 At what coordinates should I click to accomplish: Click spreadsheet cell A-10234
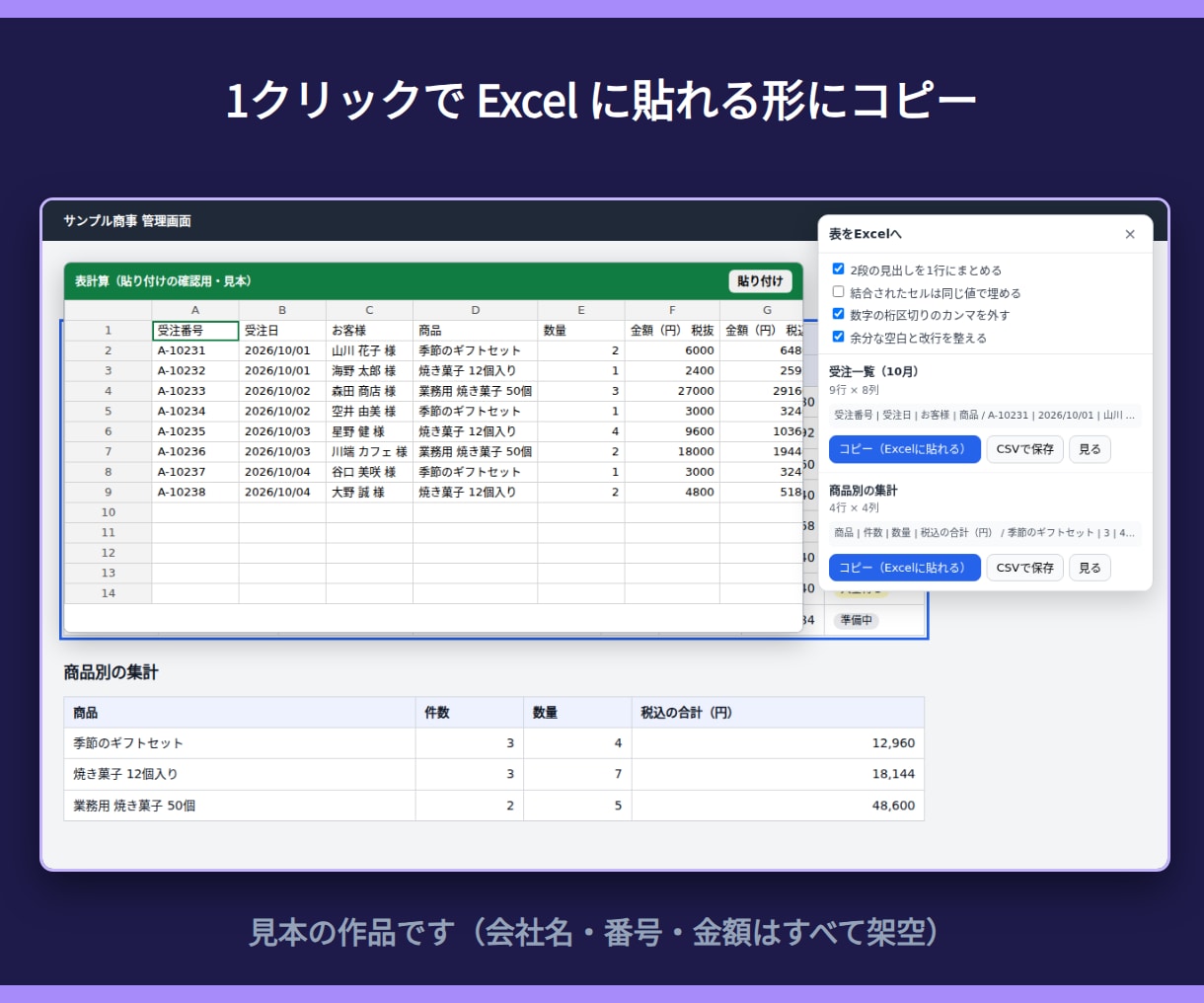pos(195,412)
